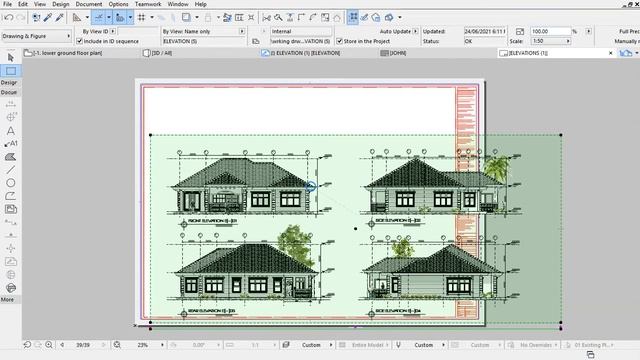
Task: Click the Redo arrow icon
Action: pyautogui.click(x=20, y=18)
